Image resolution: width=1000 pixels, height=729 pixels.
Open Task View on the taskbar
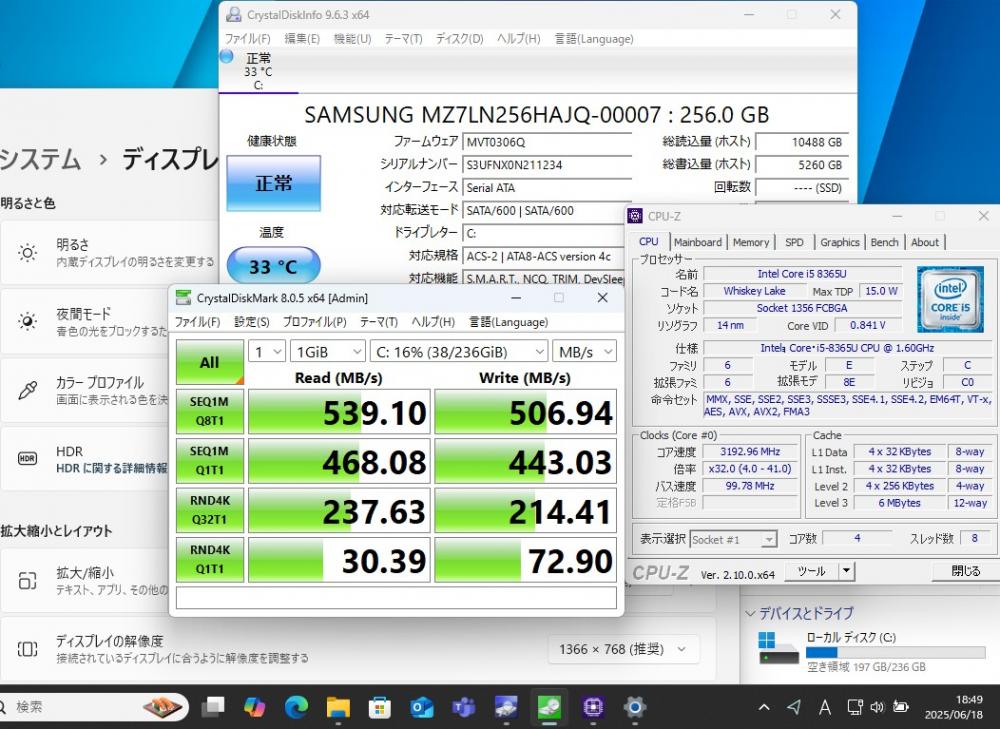point(213,707)
